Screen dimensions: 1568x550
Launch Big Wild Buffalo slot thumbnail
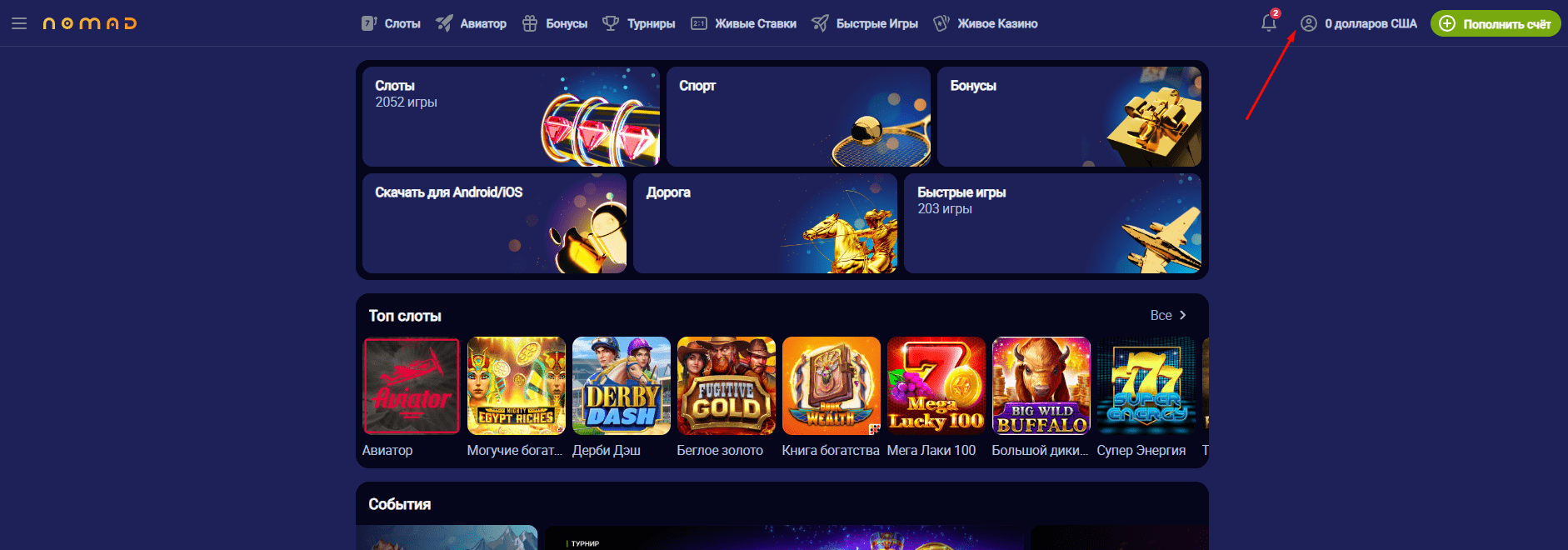1041,386
